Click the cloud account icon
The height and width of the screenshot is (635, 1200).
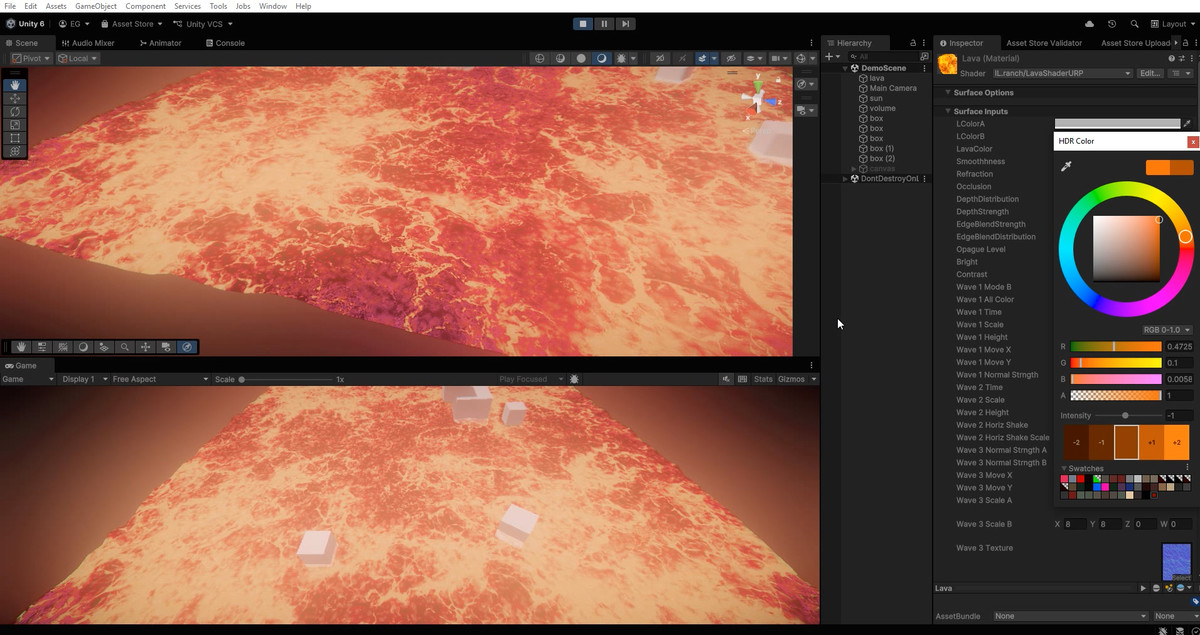(1089, 24)
